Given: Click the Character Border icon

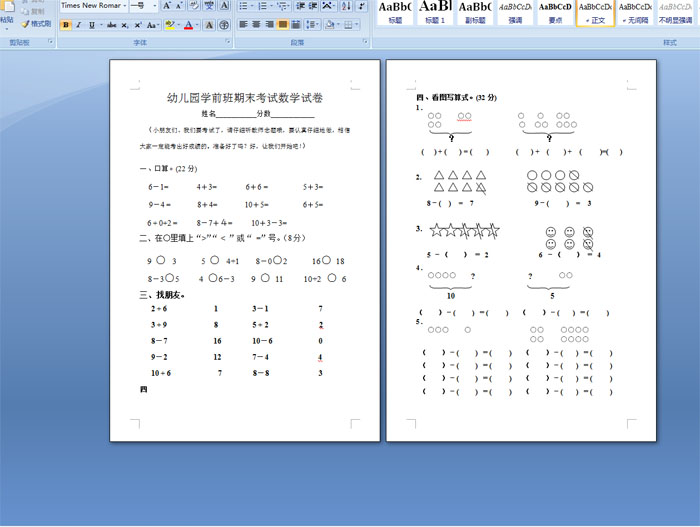Looking at the screenshot, I should pyautogui.click(x=224, y=6).
